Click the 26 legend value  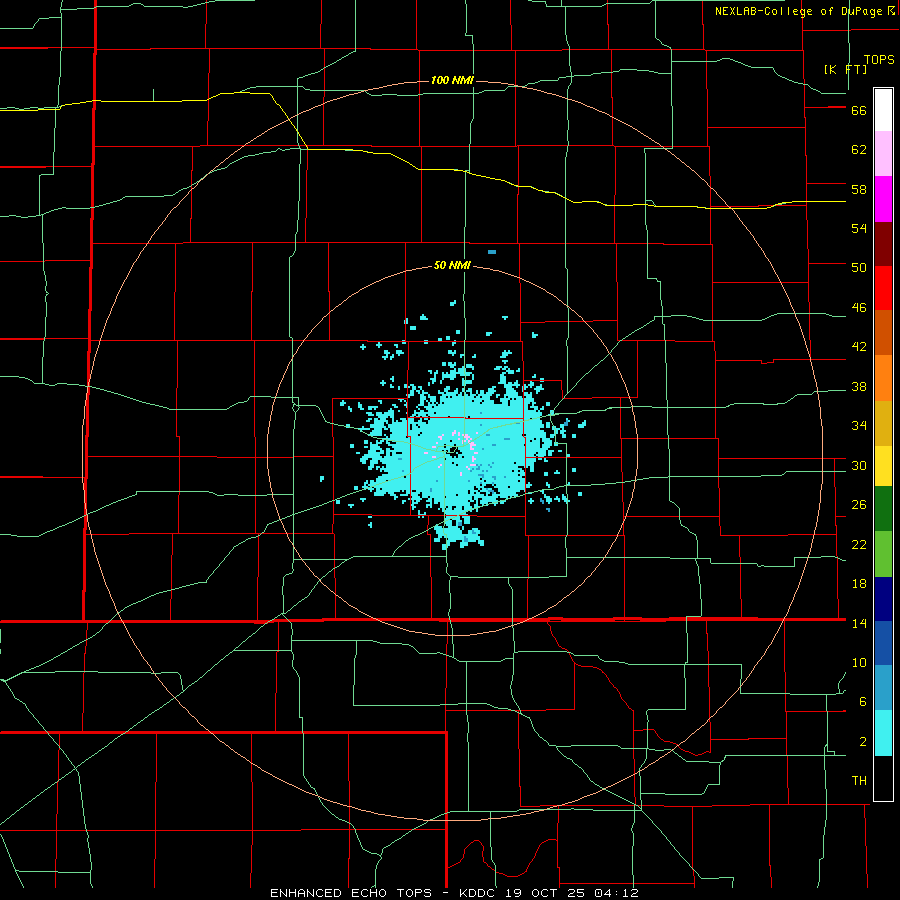pos(859,505)
